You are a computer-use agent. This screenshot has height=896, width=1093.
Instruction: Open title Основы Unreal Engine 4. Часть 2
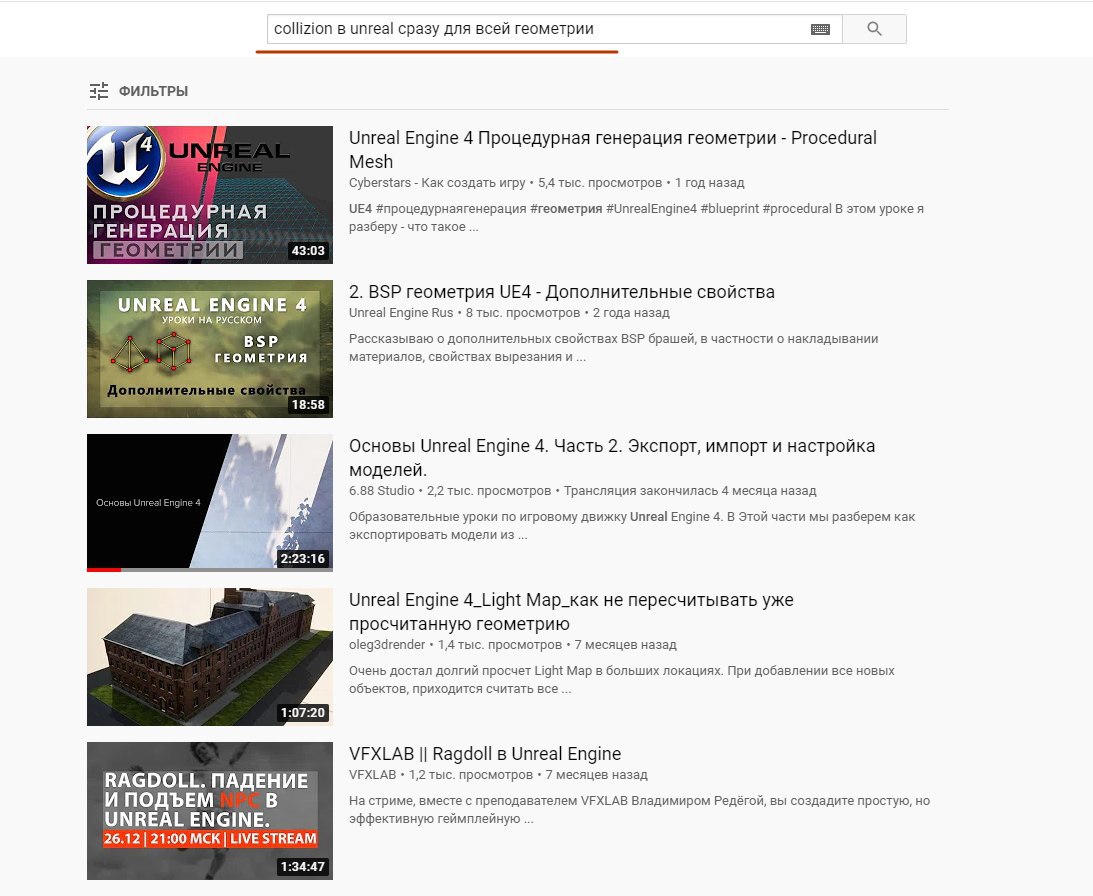point(611,457)
